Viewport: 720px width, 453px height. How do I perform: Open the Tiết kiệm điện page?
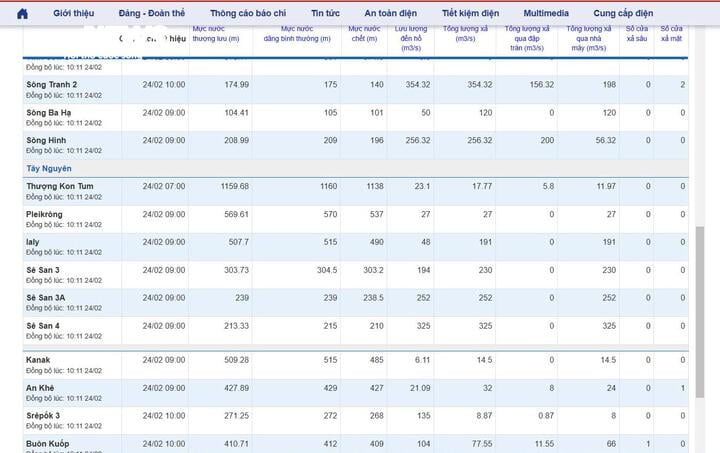(470, 13)
